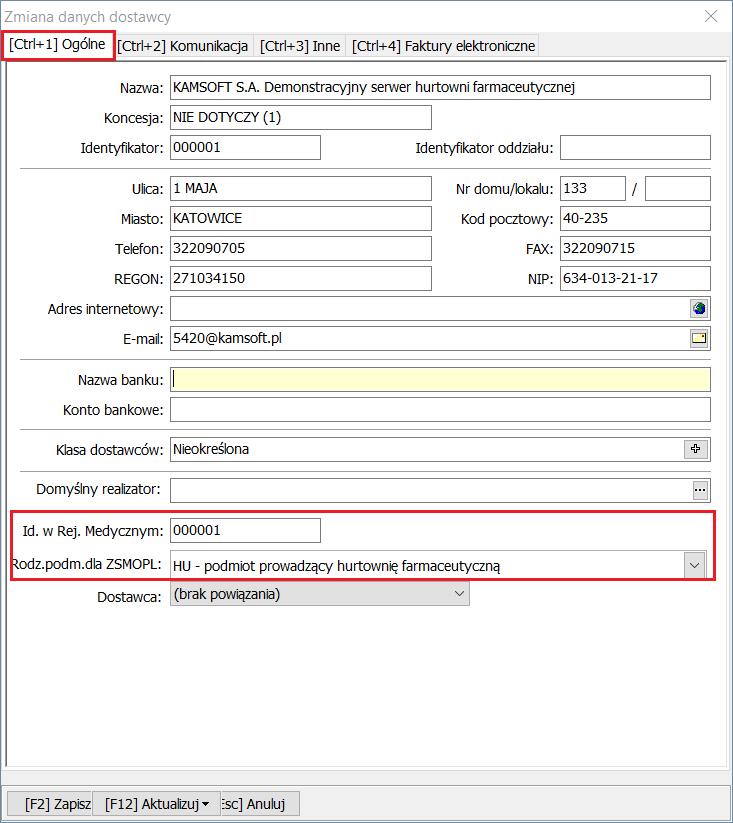Open the [Ctrl+2] Komunikacja tab
The image size is (733, 823).
(x=183, y=46)
